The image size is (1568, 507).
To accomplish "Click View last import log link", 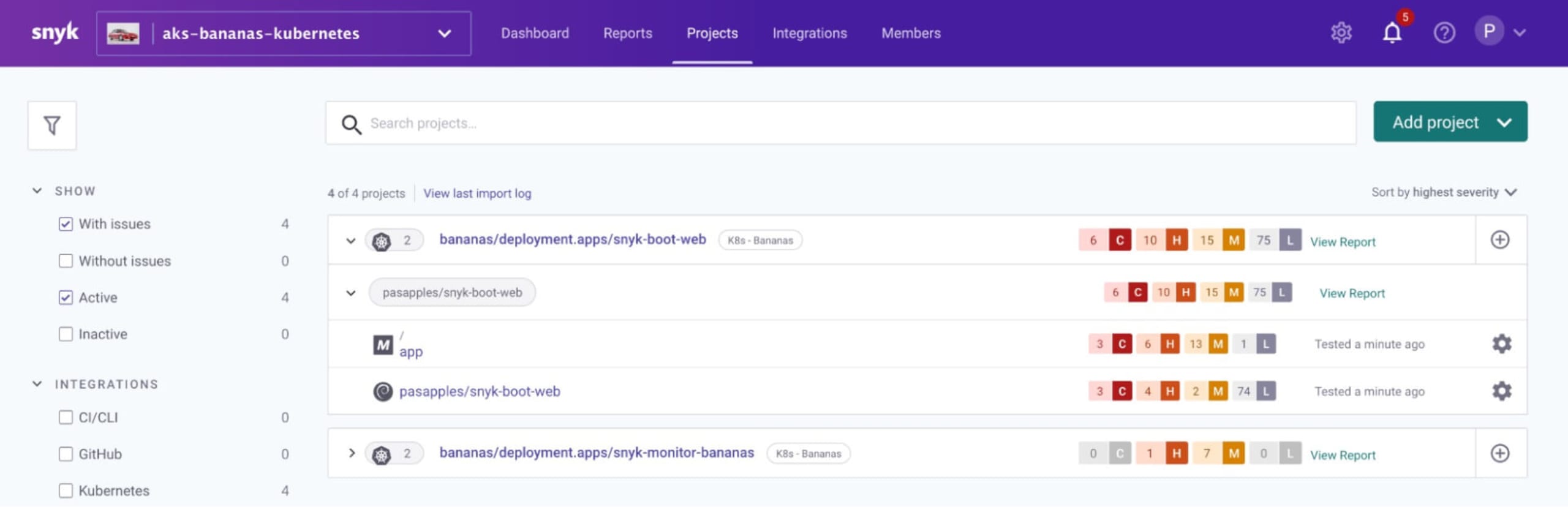I will click(x=477, y=193).
